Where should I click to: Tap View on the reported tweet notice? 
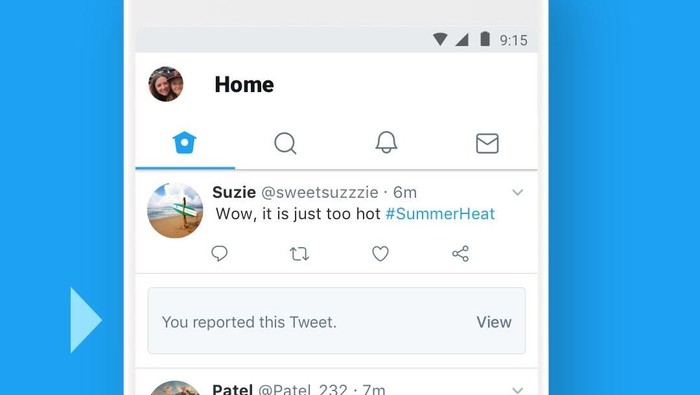point(494,322)
